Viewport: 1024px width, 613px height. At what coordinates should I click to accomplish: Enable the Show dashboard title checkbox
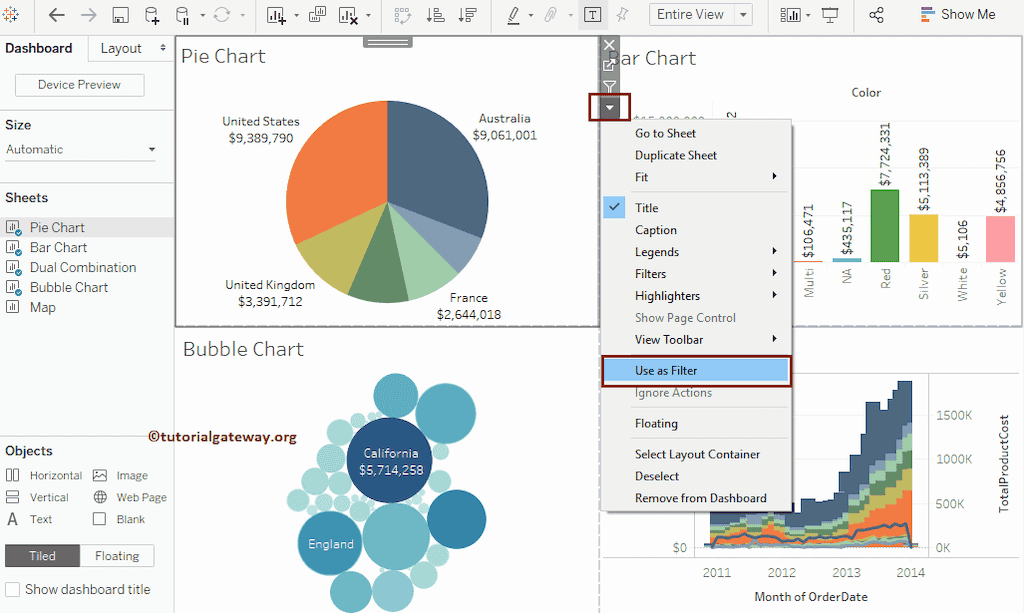[13, 590]
